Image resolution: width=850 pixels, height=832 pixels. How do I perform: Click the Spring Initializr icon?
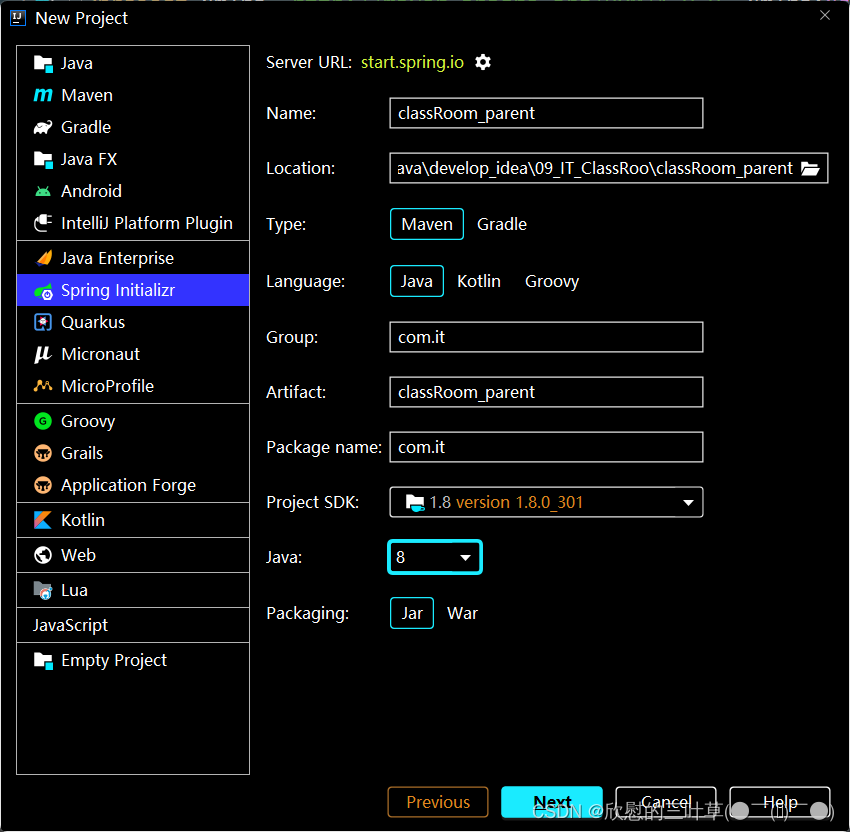43,291
